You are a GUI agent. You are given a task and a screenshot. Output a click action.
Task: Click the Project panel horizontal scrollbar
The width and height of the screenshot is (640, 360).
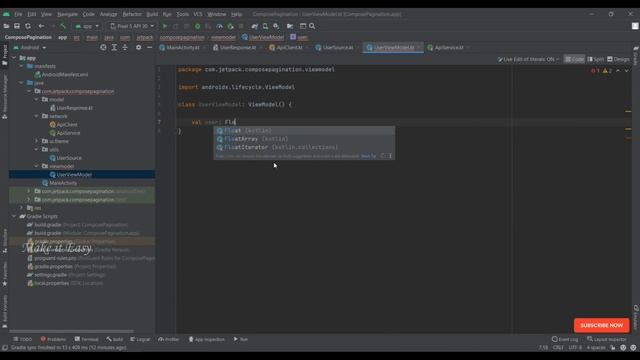tap(71, 331)
